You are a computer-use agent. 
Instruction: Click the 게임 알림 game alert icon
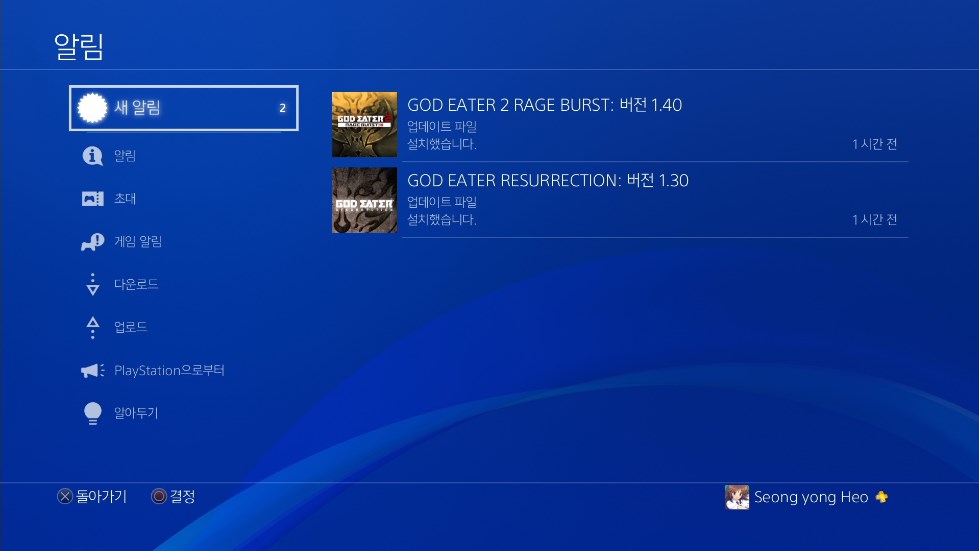coord(92,241)
